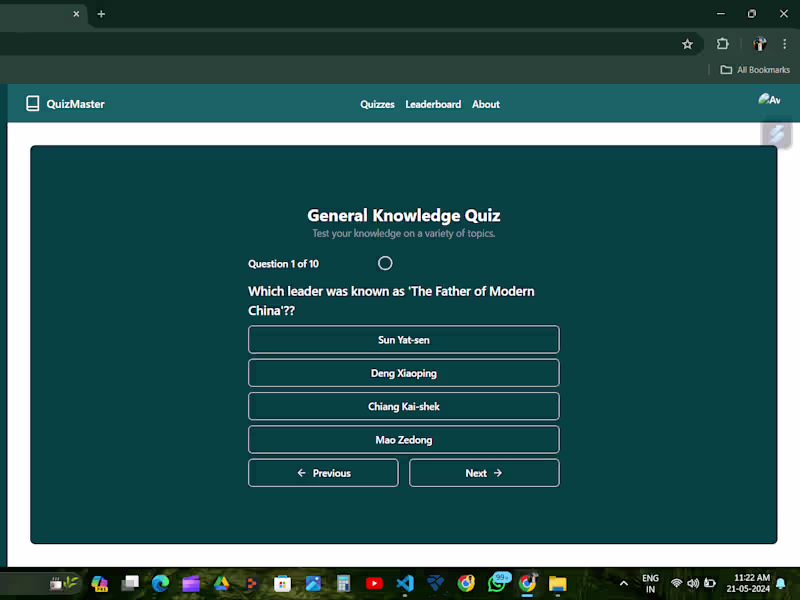Open Task View from the taskbar
Screen dimensions: 800x600
tap(130, 583)
